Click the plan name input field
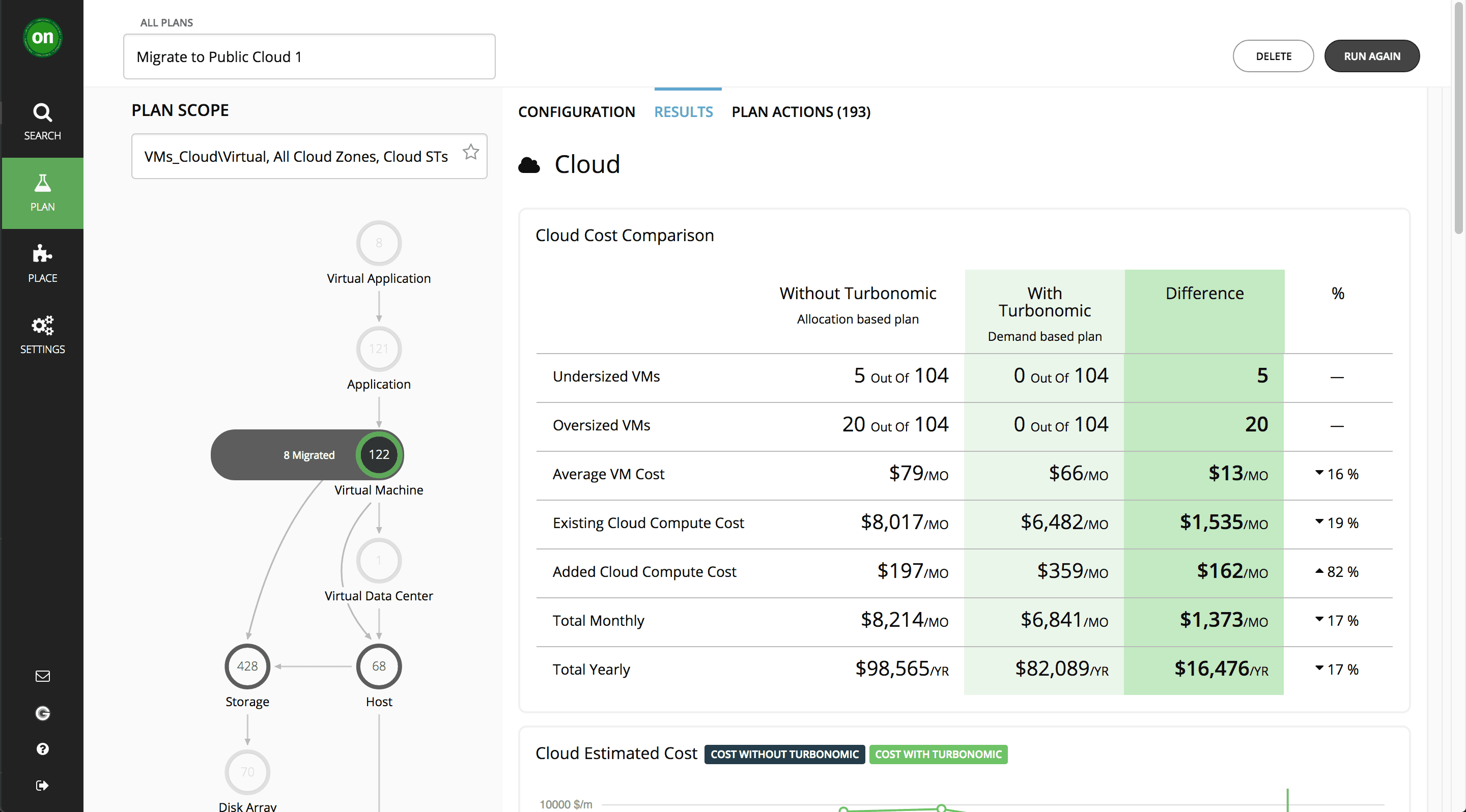 click(x=309, y=56)
